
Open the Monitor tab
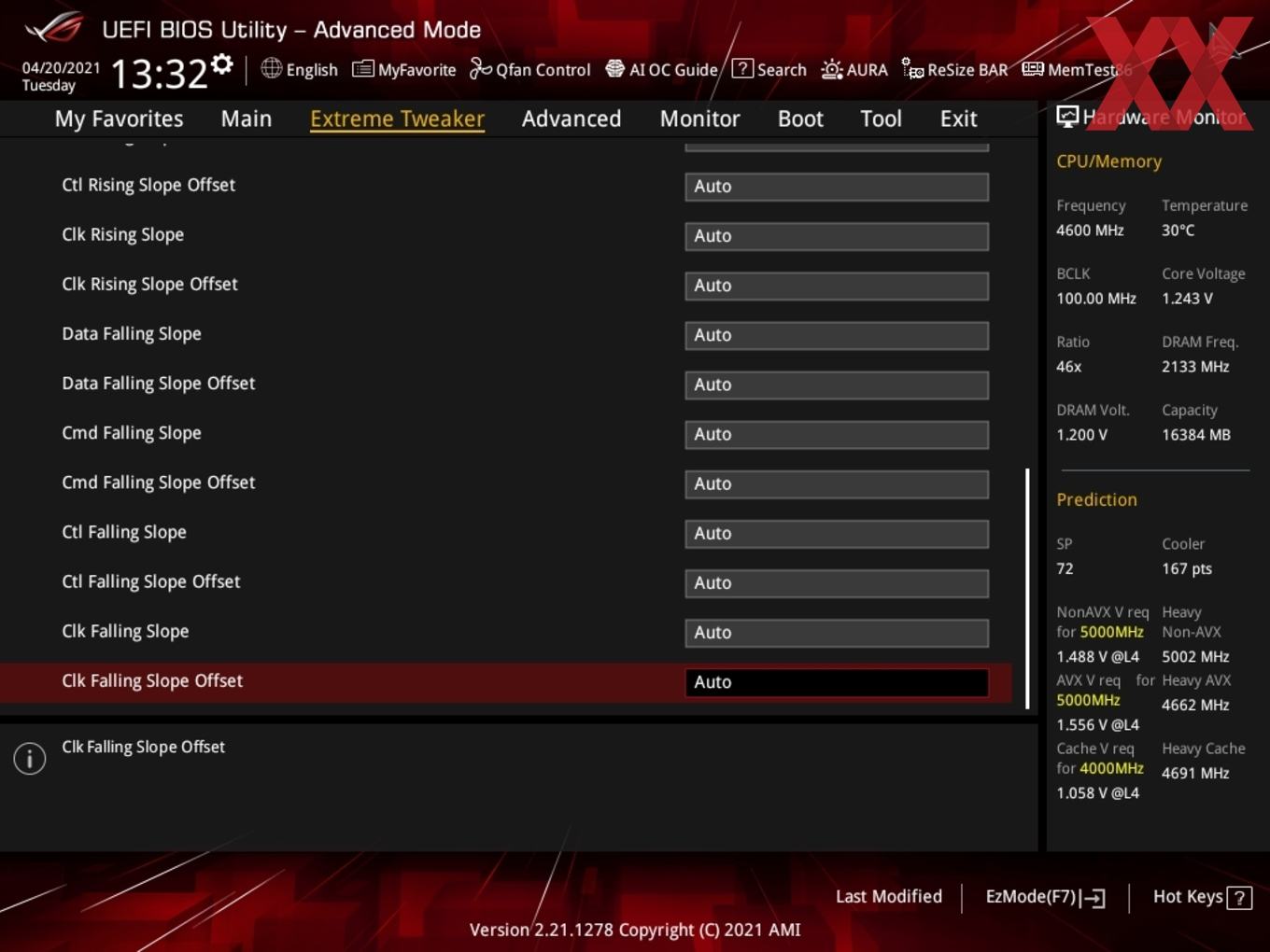point(699,119)
